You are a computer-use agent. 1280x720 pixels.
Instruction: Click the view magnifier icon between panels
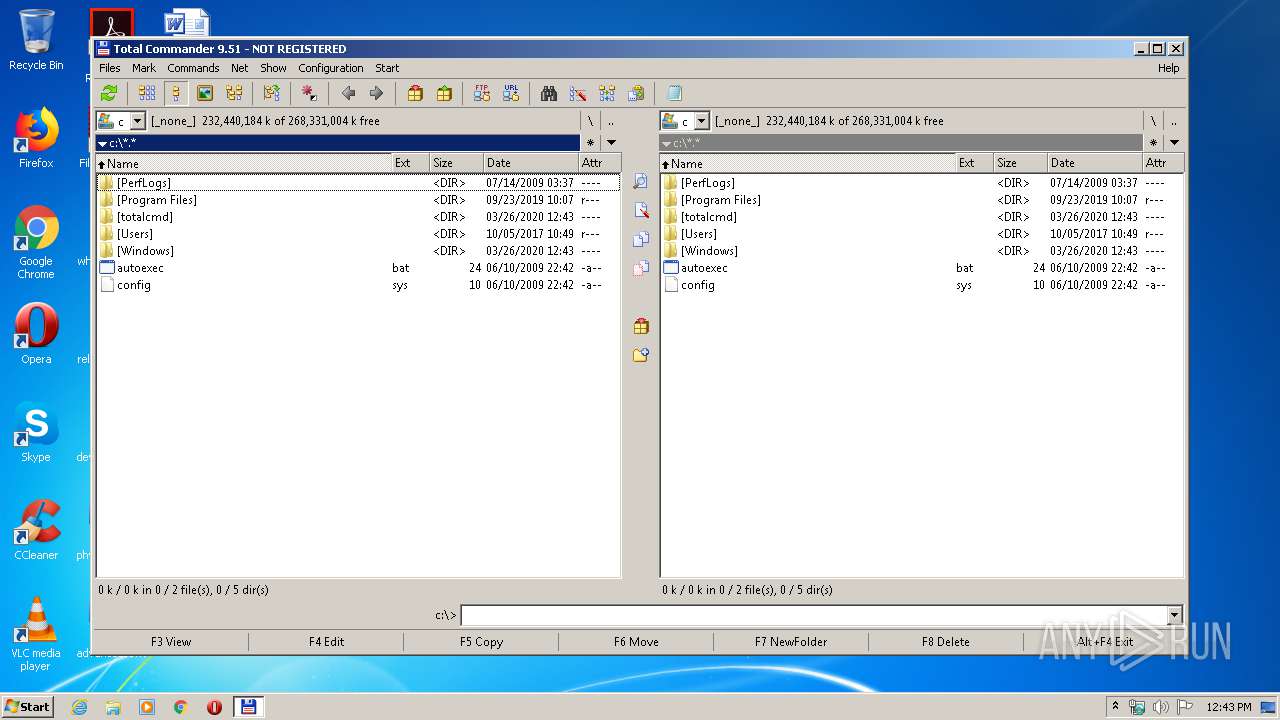coord(641,182)
